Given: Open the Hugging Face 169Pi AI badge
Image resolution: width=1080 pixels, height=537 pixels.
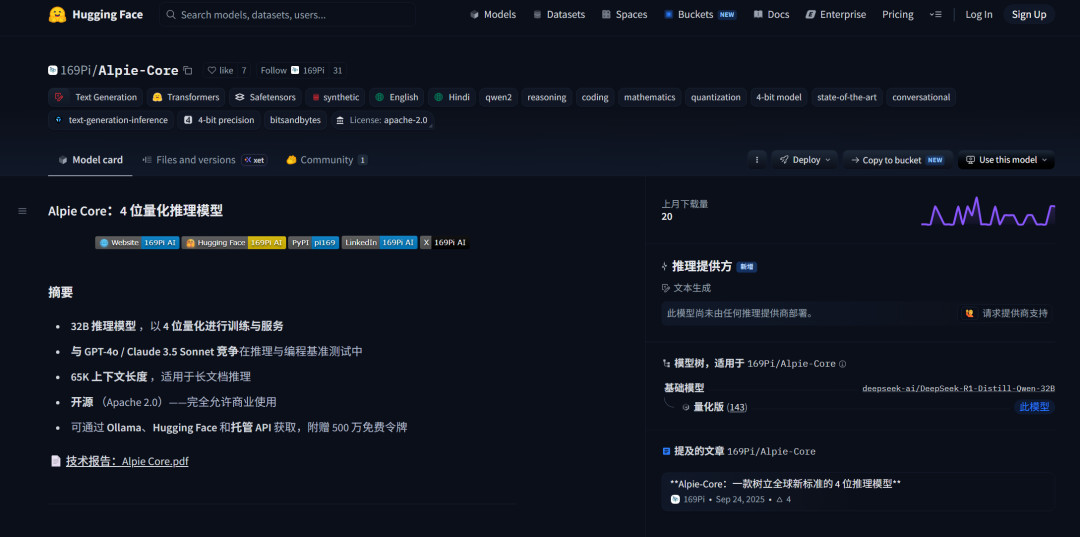Looking at the screenshot, I should click(234, 242).
